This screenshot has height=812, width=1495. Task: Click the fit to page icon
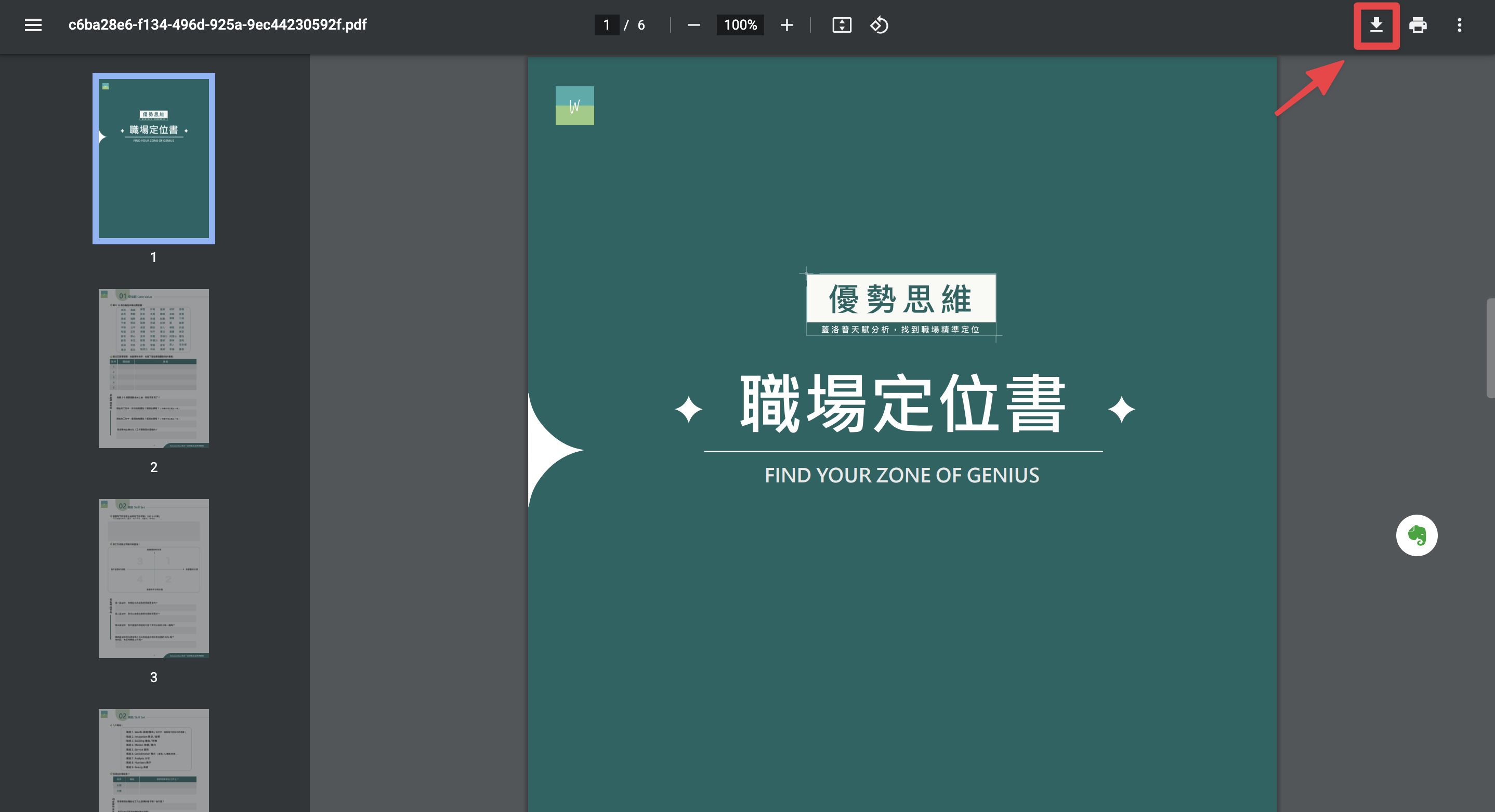842,25
